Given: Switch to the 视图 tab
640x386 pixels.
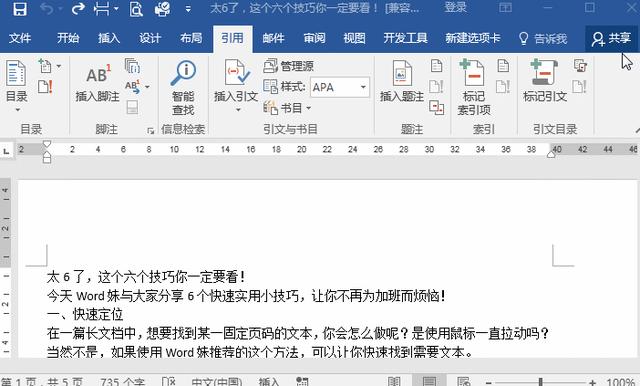Looking at the screenshot, I should point(354,38).
